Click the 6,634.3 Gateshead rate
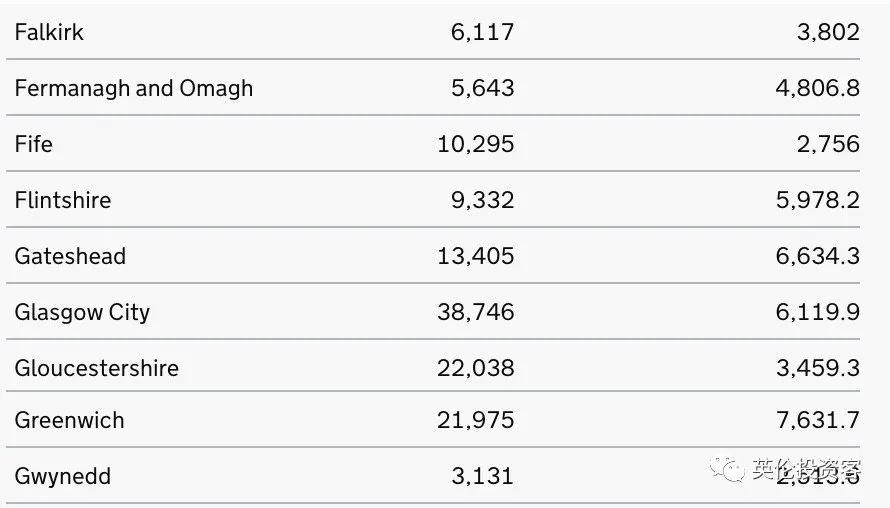This screenshot has width=890, height=508. coord(818,256)
